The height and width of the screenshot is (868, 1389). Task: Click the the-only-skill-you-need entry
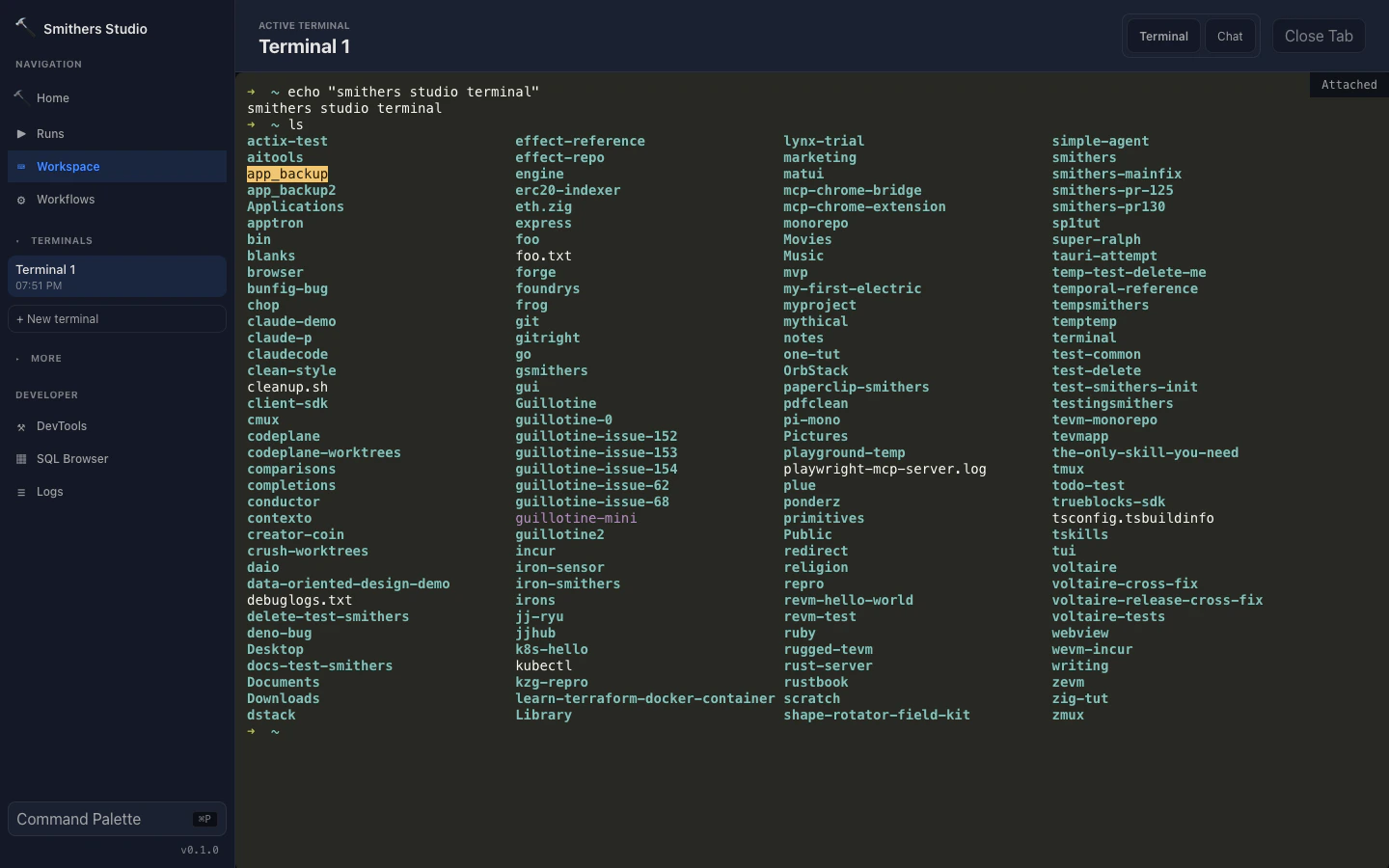tap(1145, 452)
